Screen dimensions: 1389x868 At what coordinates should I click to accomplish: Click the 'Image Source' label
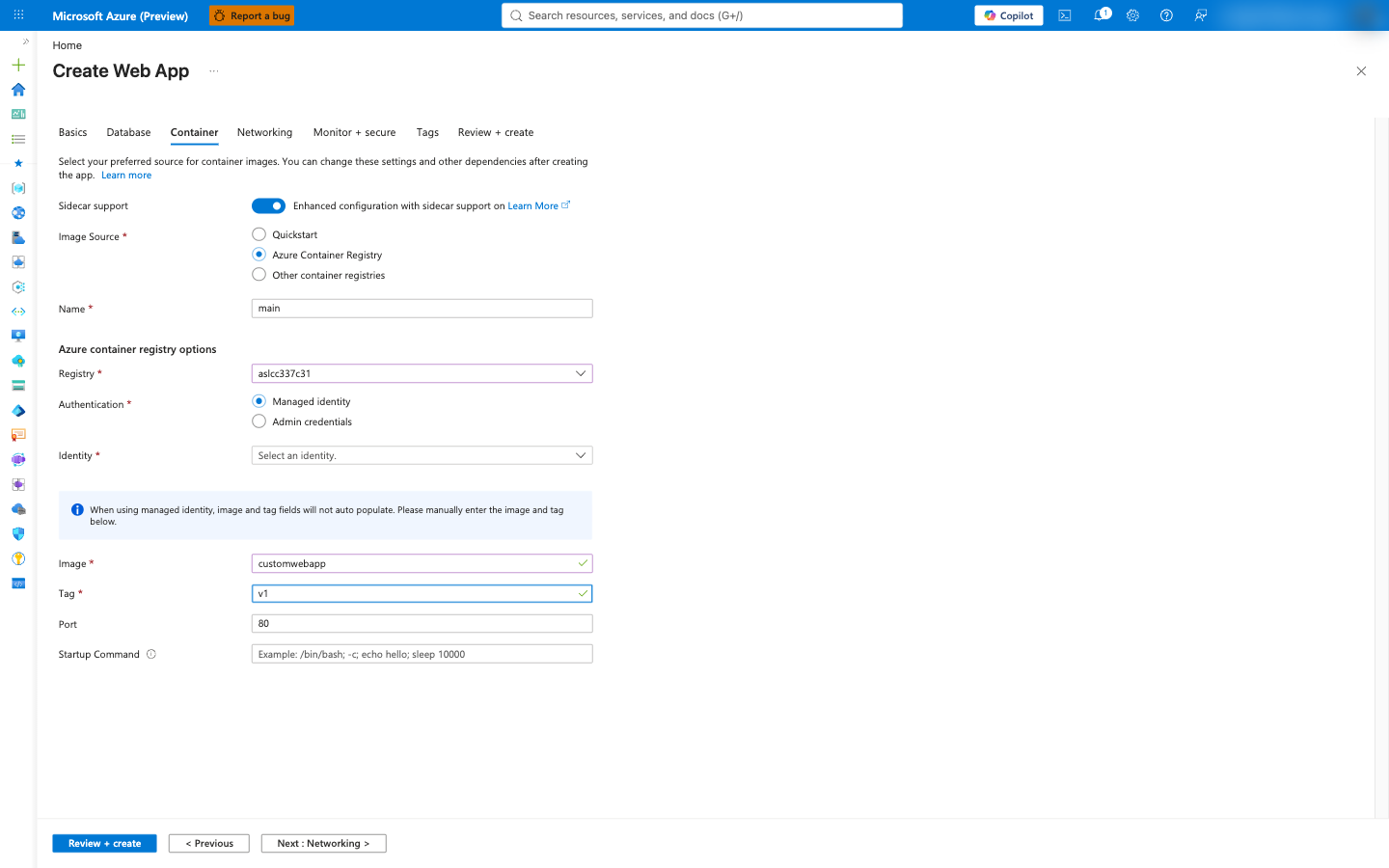click(89, 237)
